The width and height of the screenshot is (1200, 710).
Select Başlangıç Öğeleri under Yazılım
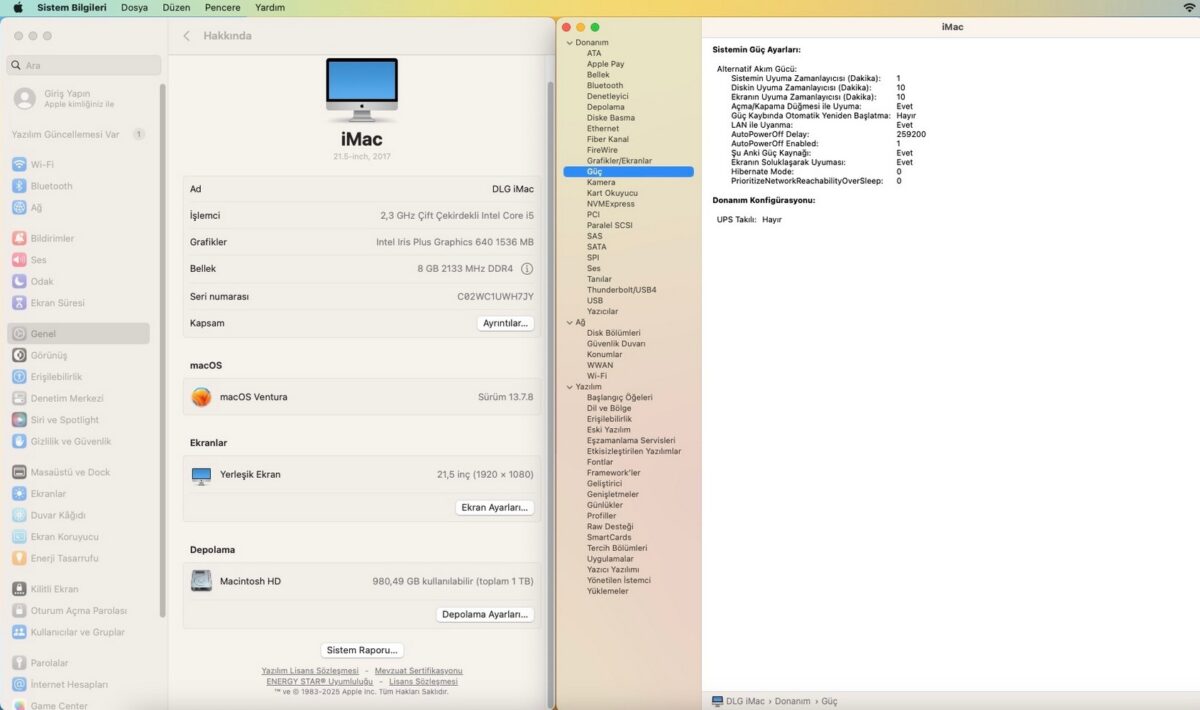click(620, 398)
